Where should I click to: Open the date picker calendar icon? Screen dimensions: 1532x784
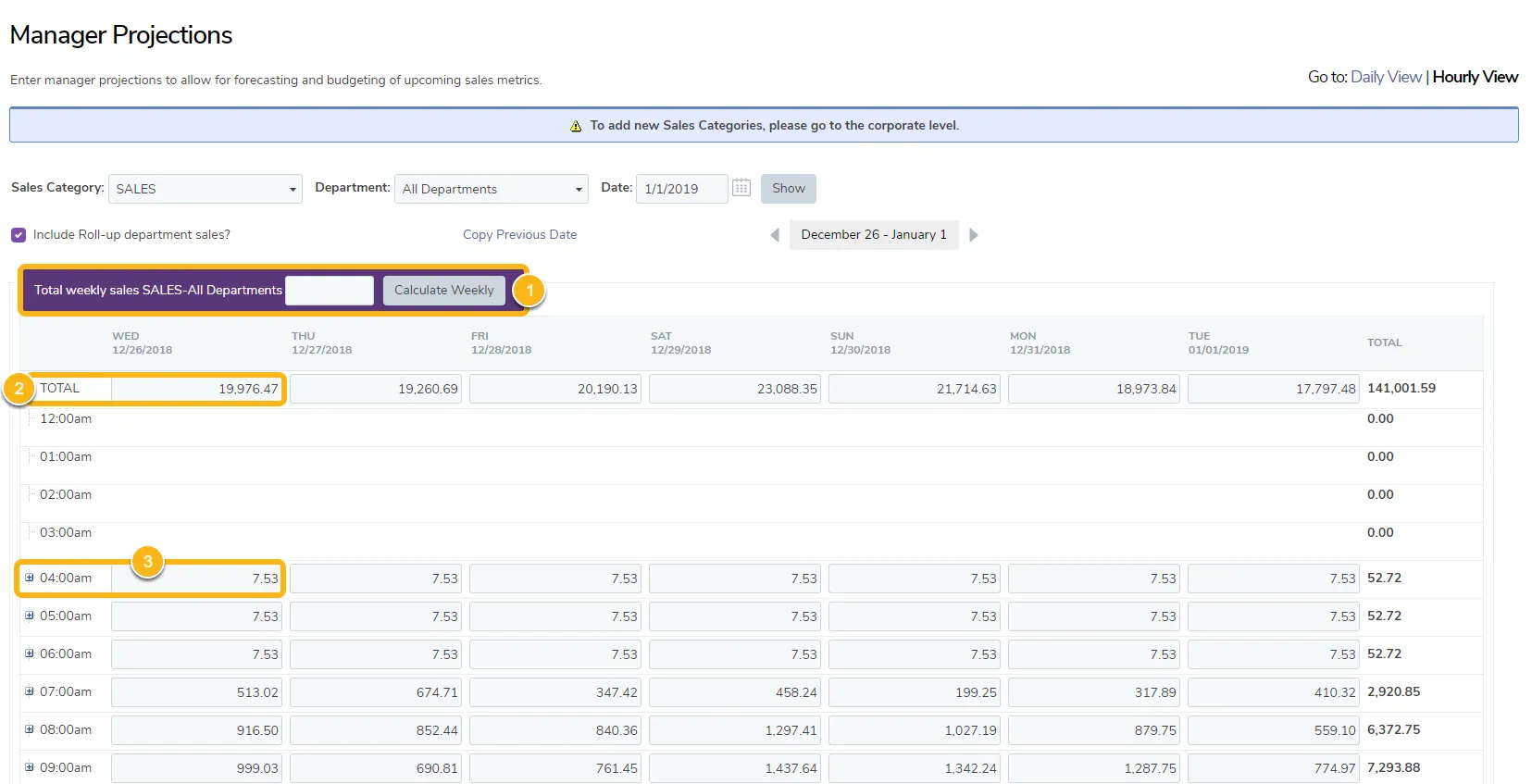click(741, 188)
